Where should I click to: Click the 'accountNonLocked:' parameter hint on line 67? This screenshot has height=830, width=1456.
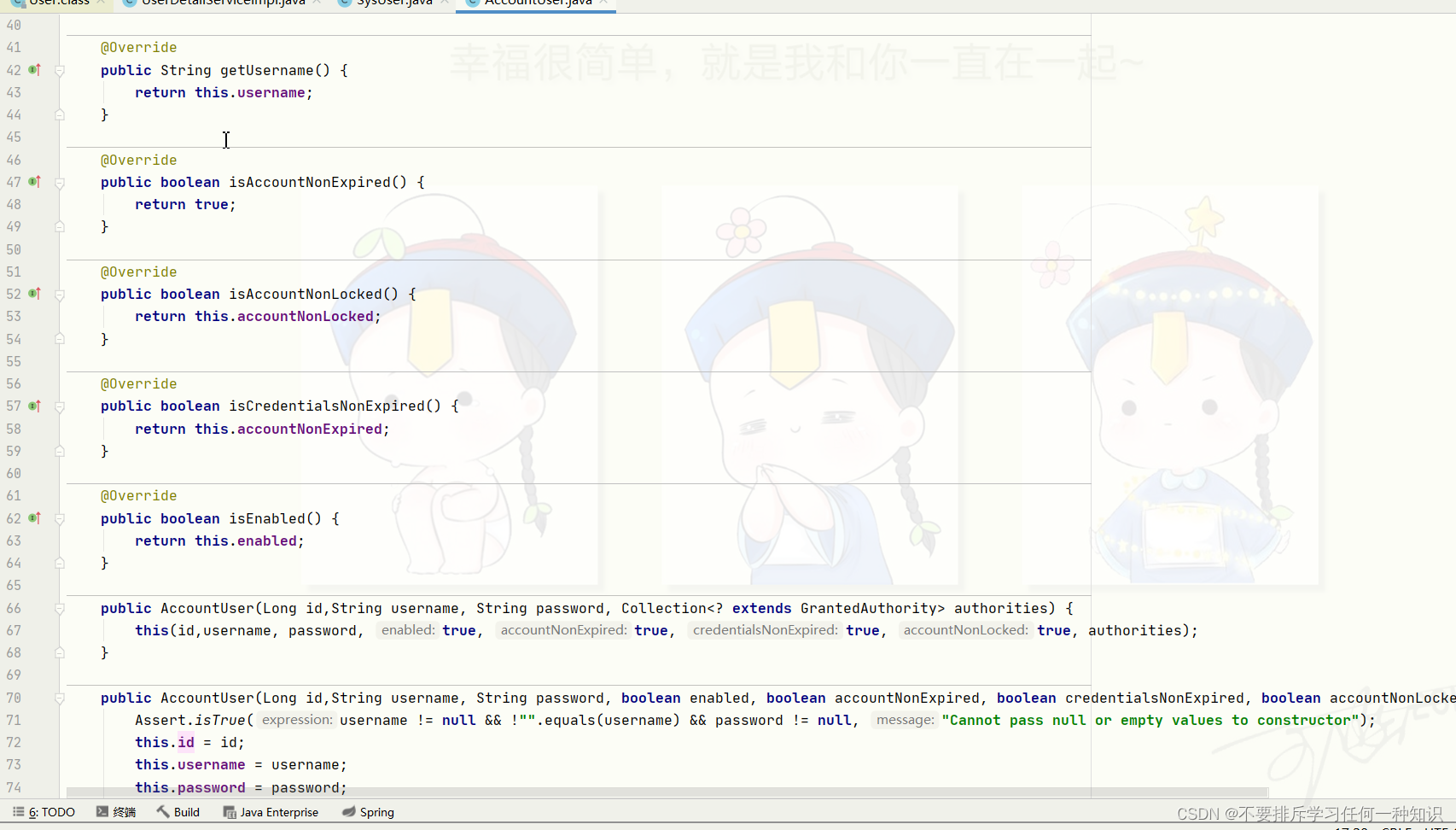(966, 630)
